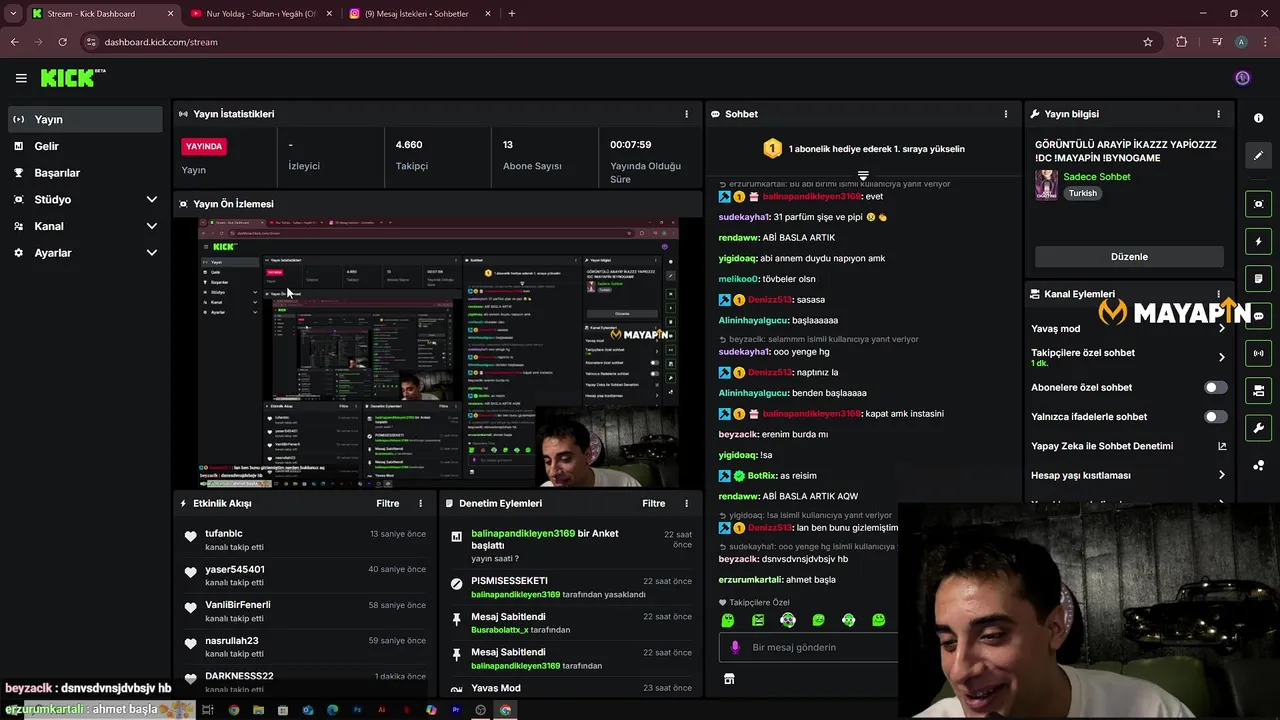
Task: Open balinapandikleyen3169 user in Anket entry
Action: click(x=523, y=533)
